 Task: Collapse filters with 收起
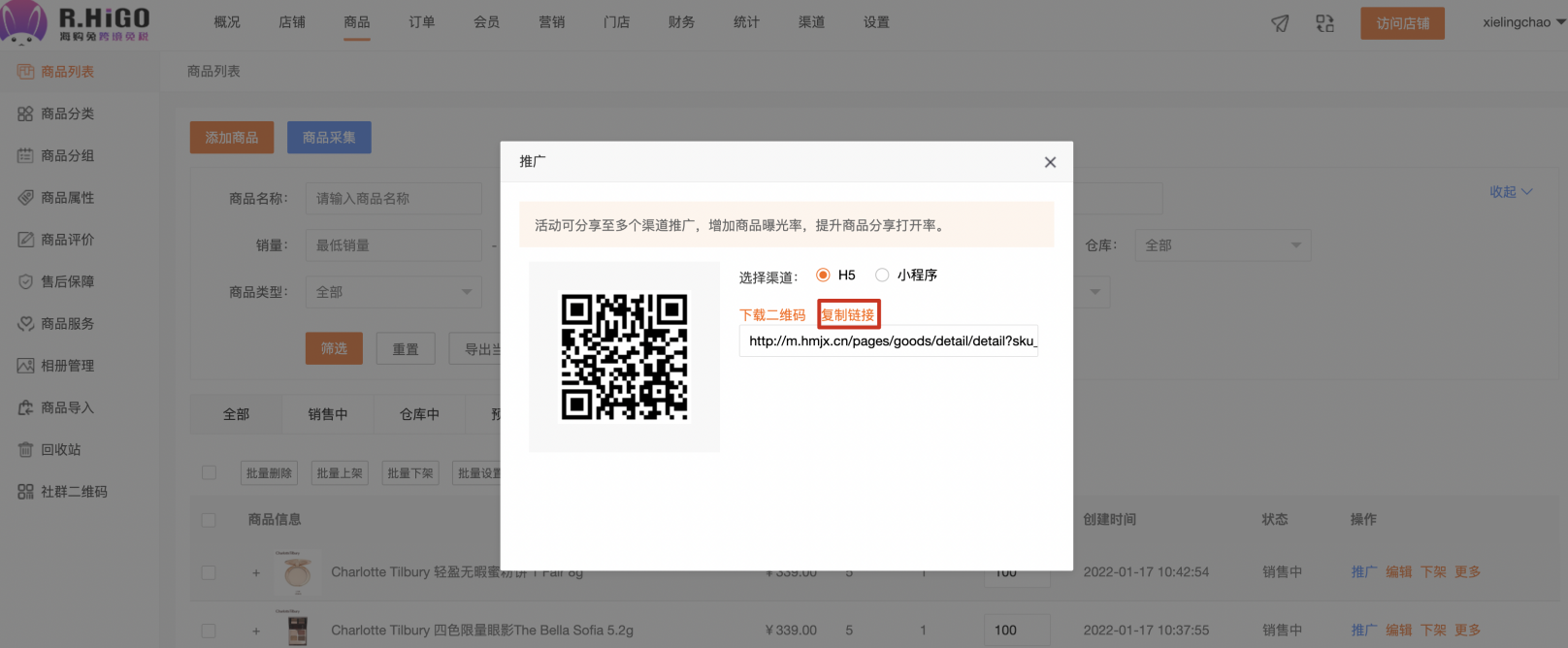pos(1511,192)
